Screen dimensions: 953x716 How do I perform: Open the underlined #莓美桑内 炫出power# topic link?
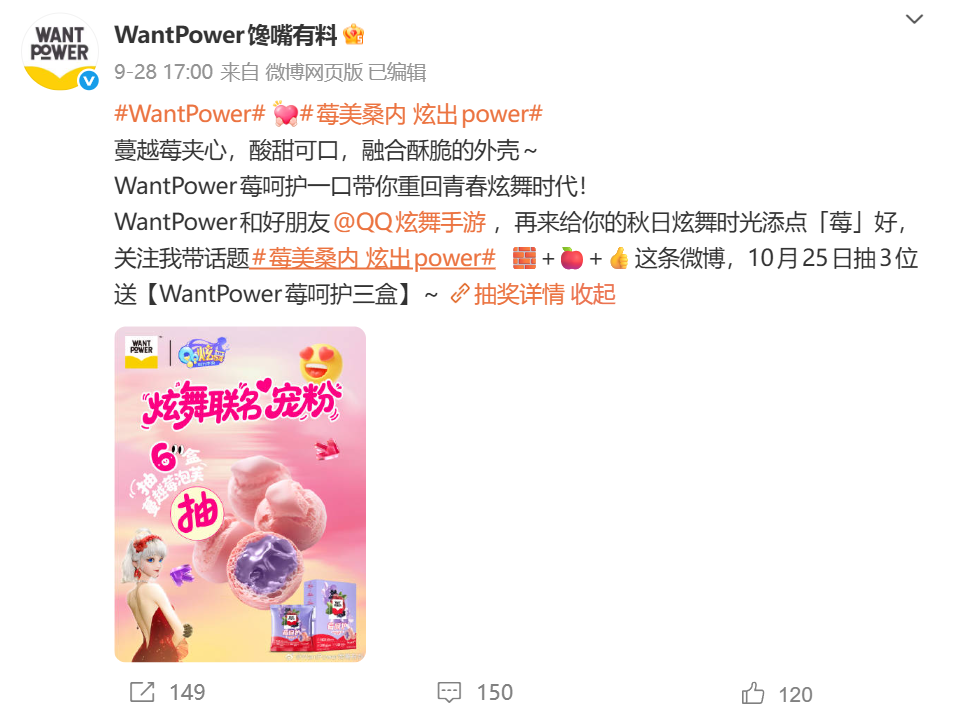click(x=373, y=258)
